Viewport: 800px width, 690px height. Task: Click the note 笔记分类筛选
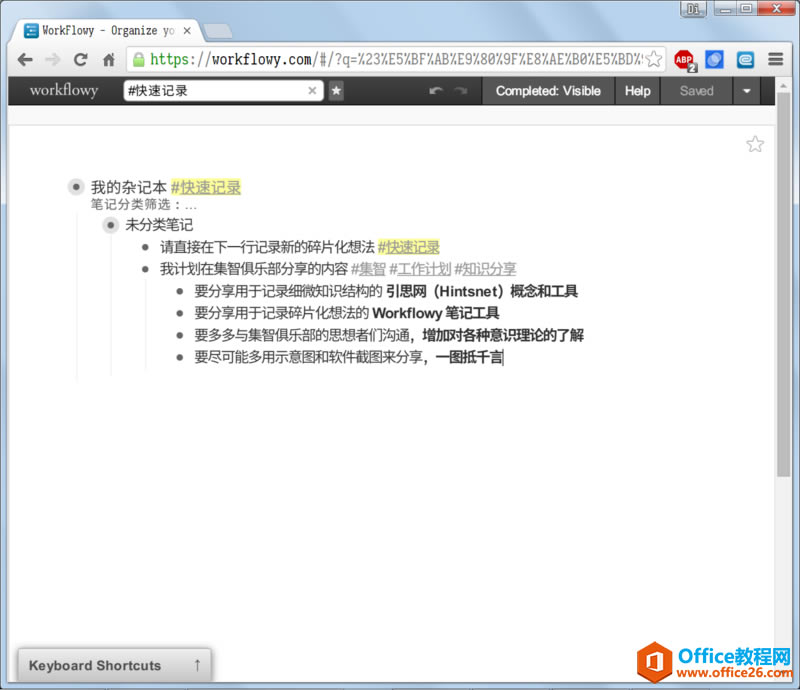143,205
